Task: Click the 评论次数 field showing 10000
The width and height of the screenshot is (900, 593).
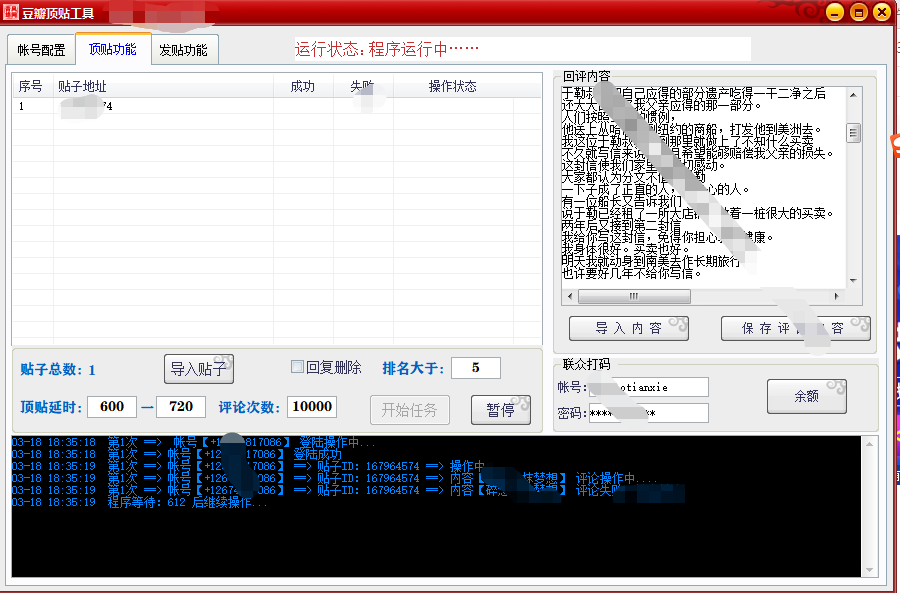Action: coord(311,407)
